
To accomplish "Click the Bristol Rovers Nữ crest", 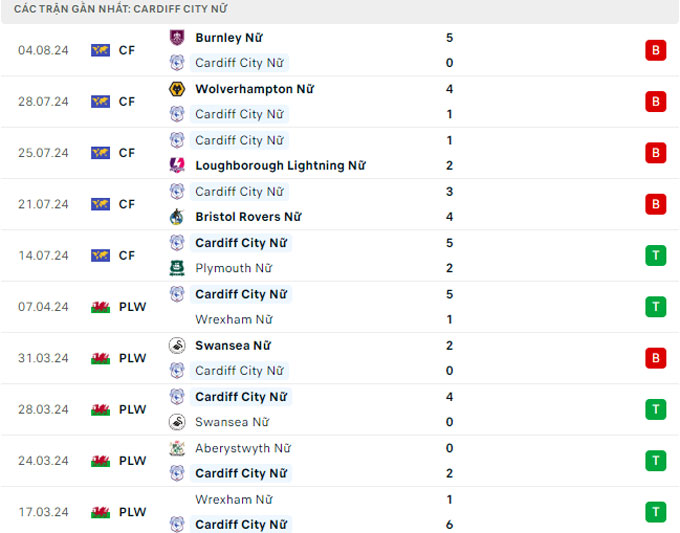I will coord(177,217).
